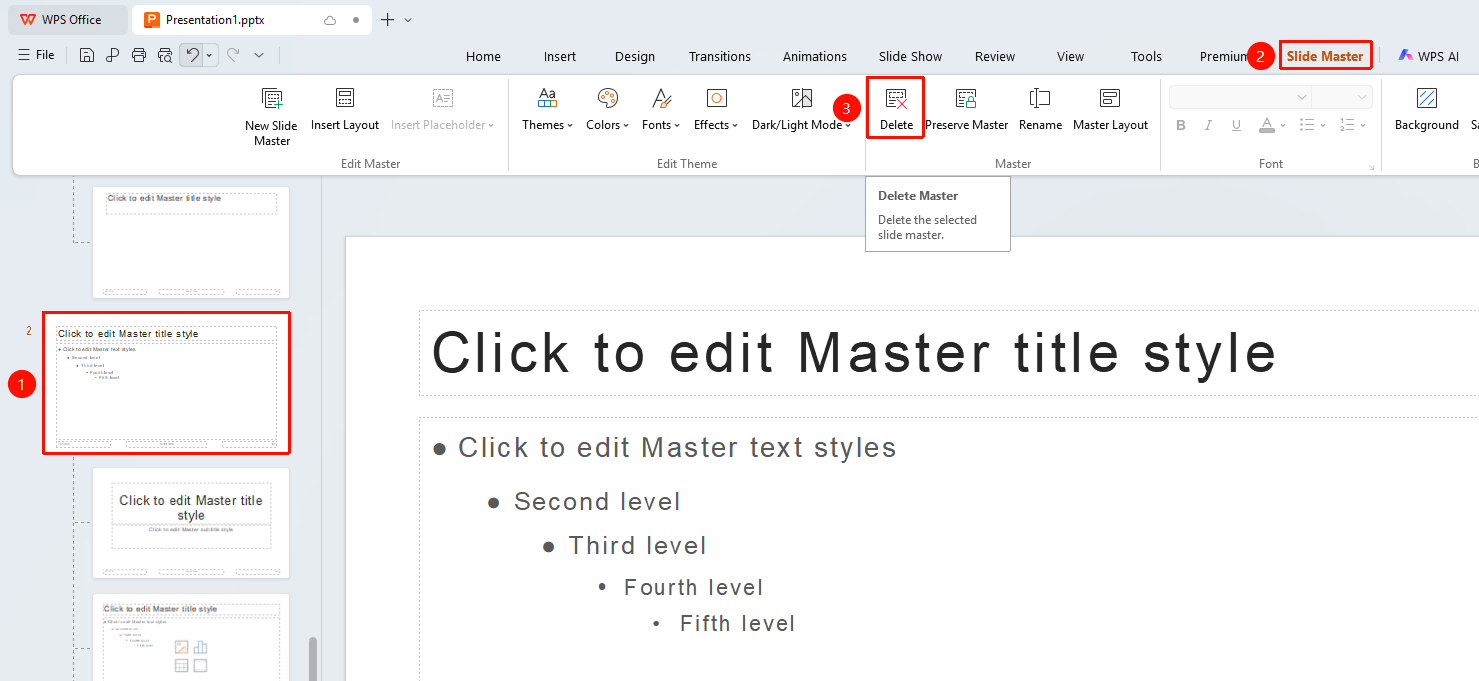This screenshot has height=681, width=1479.
Task: Click the Export to PDF icon
Action: click(113, 55)
